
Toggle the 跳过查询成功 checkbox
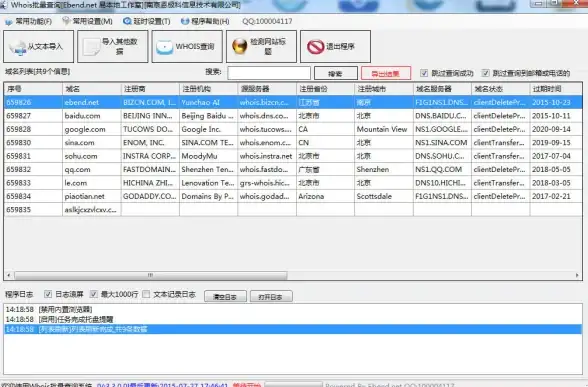[424, 73]
